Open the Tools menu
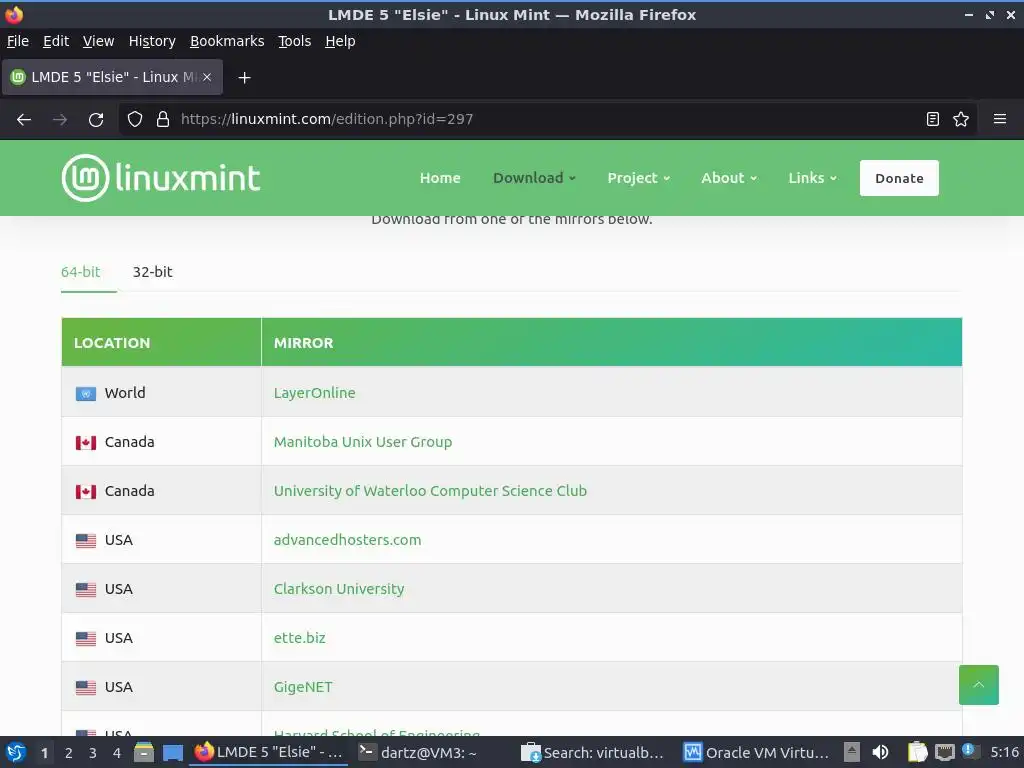This screenshot has width=1024, height=768. 295,41
